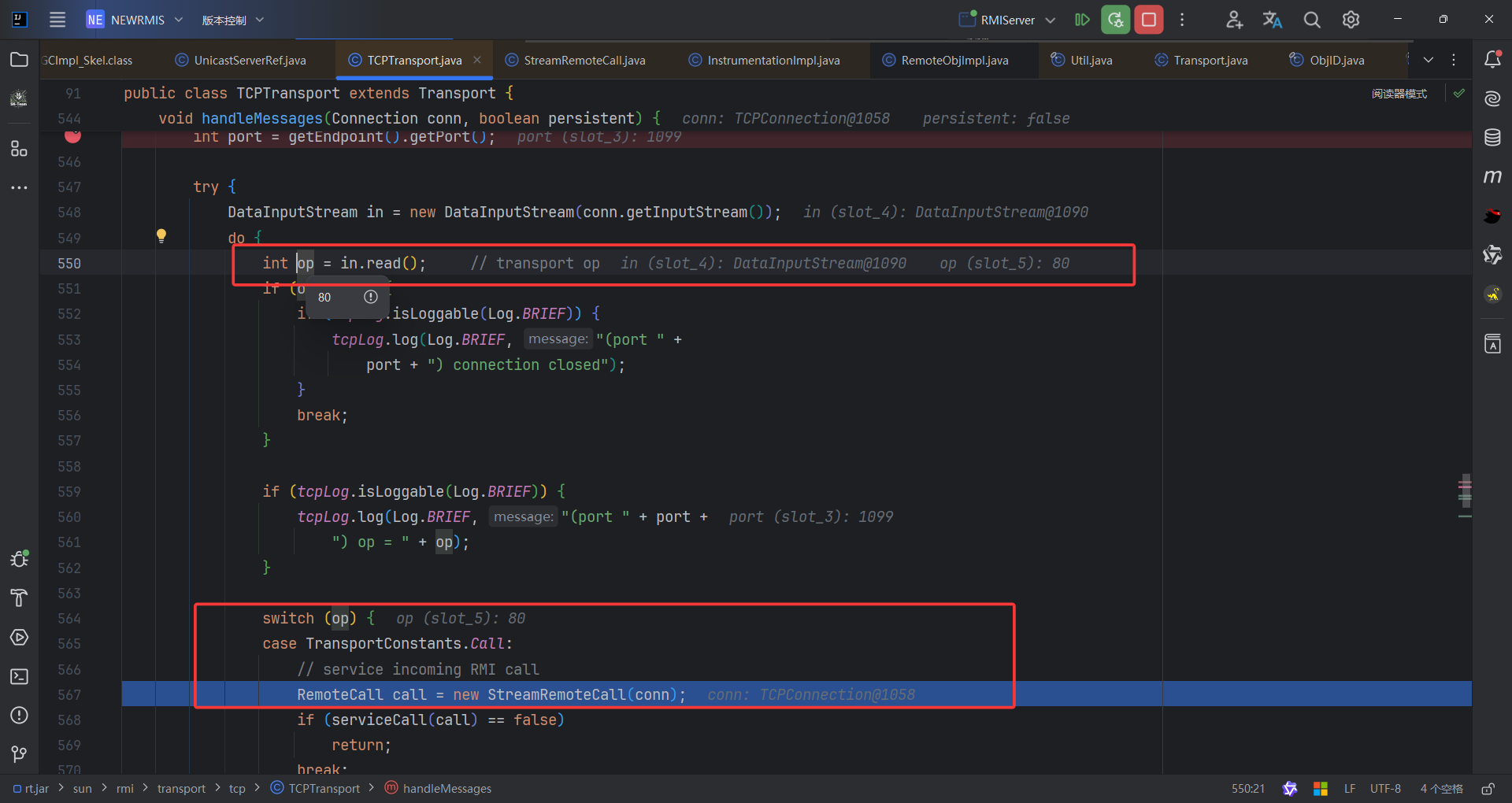Click the red bird plugin sidebar icon
1512x803 pixels.
coord(1492,216)
